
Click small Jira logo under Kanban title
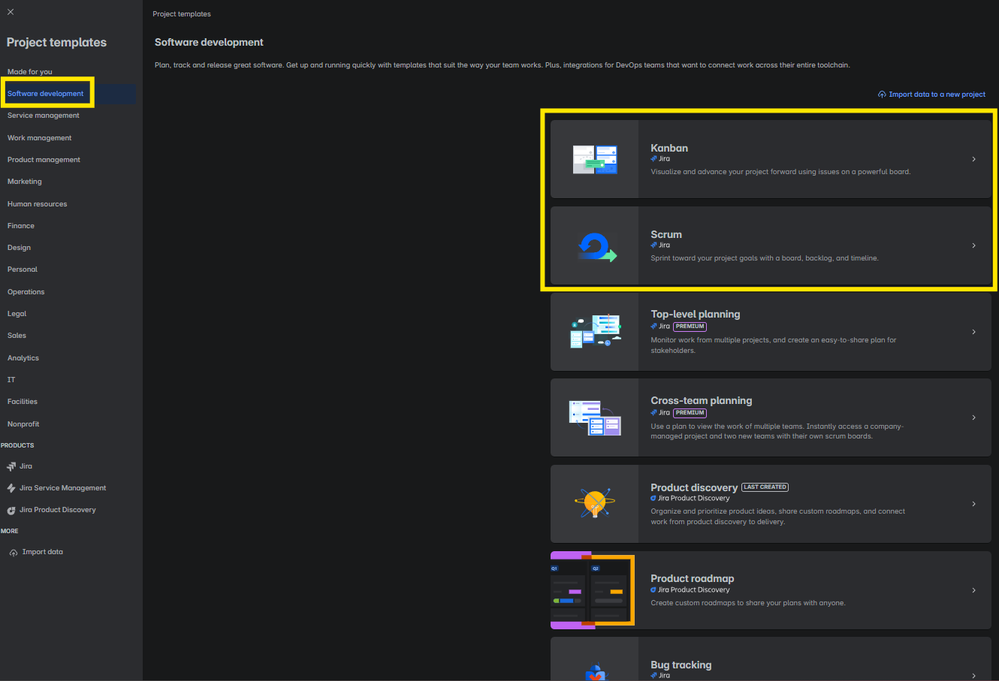654,159
